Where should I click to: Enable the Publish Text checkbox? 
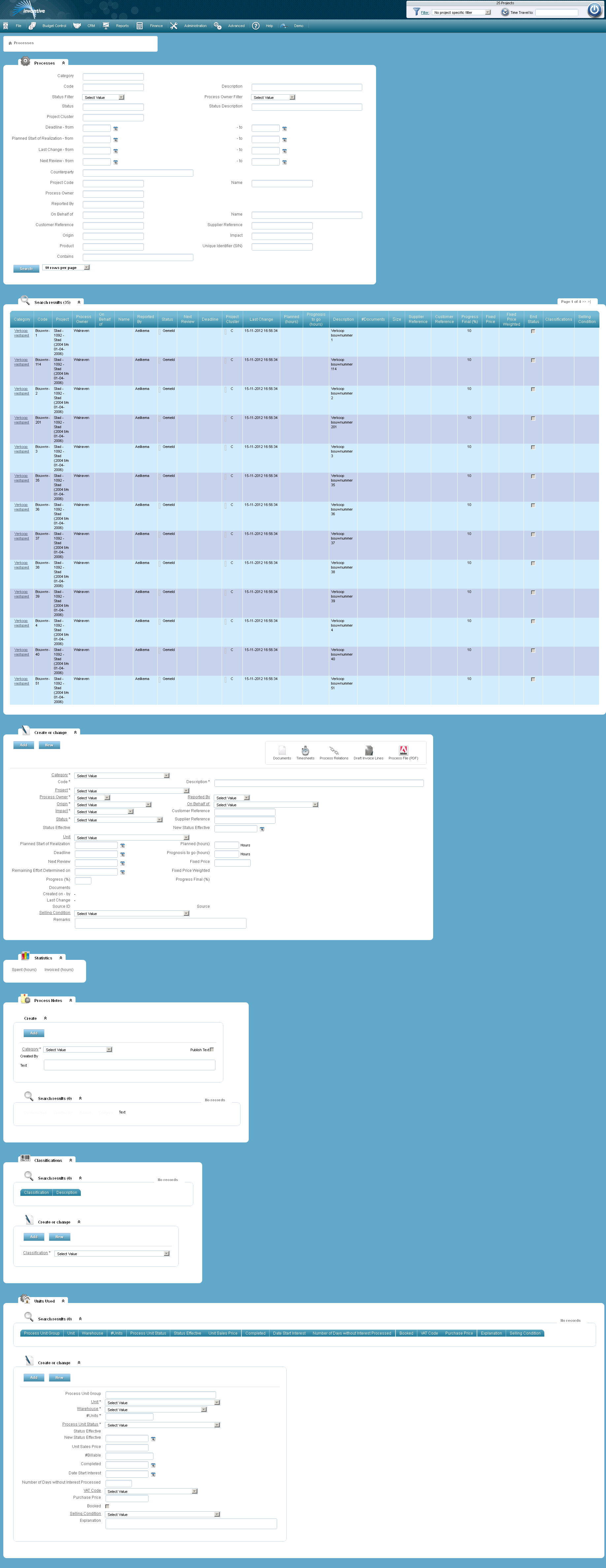click(x=212, y=1050)
